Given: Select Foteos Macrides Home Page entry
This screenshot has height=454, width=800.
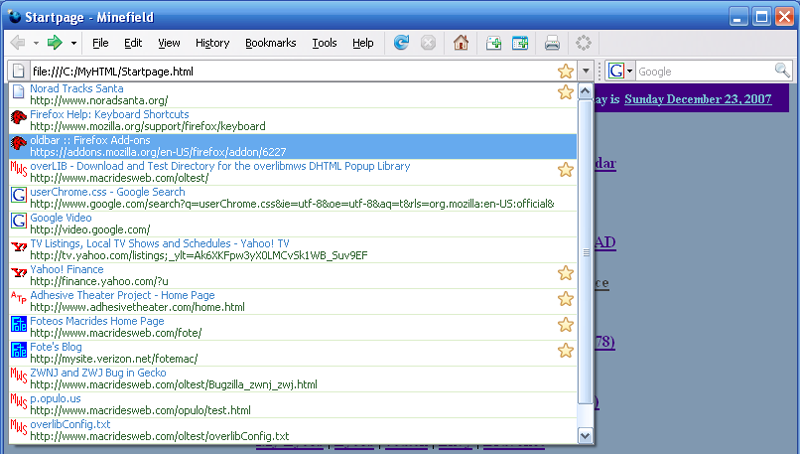Looking at the screenshot, I should 293,327.
